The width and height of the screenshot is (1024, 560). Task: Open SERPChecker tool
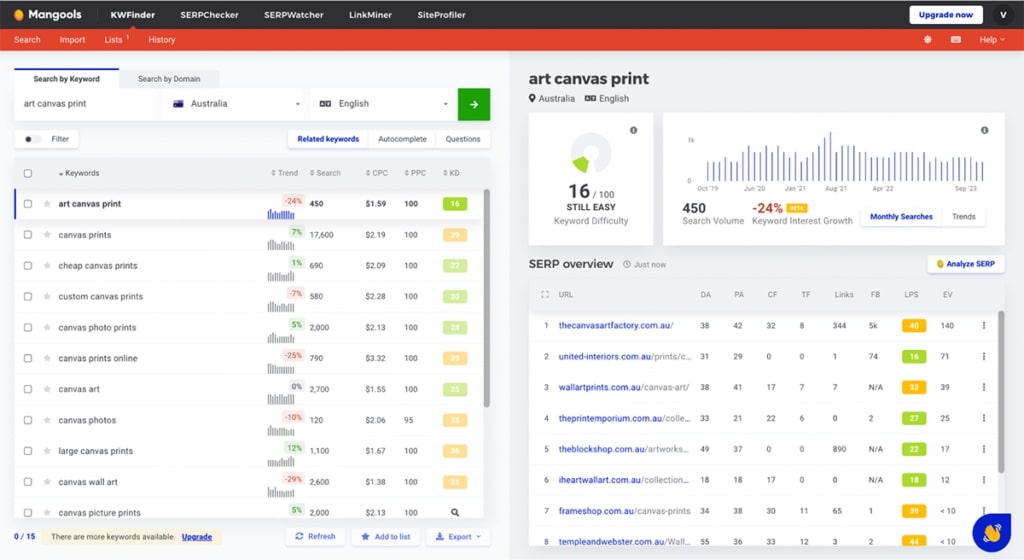210,14
